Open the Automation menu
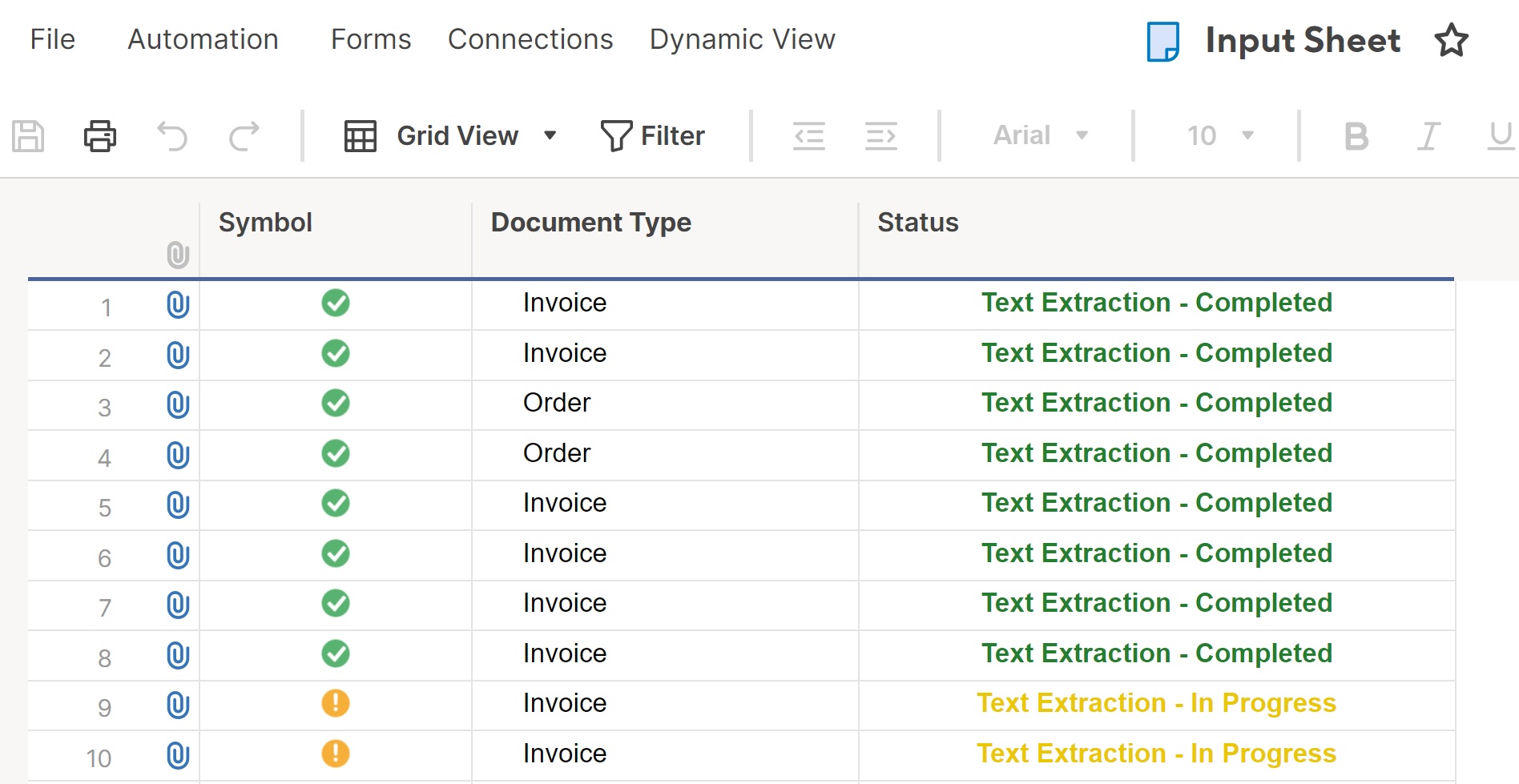This screenshot has width=1519, height=784. click(x=203, y=39)
